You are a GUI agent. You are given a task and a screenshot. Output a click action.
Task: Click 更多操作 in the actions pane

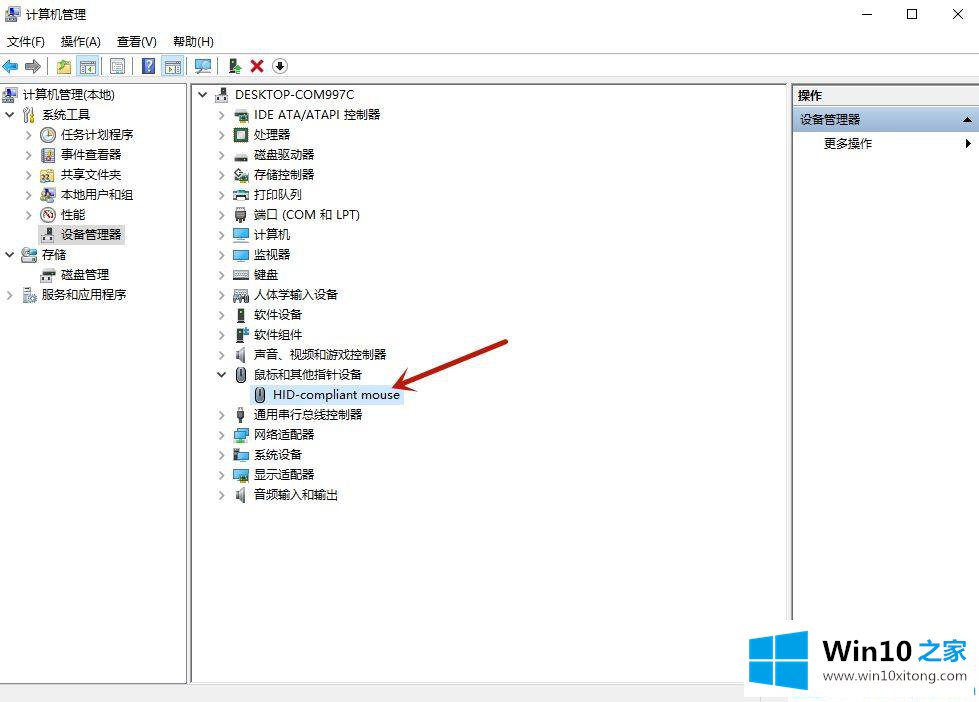pos(848,144)
